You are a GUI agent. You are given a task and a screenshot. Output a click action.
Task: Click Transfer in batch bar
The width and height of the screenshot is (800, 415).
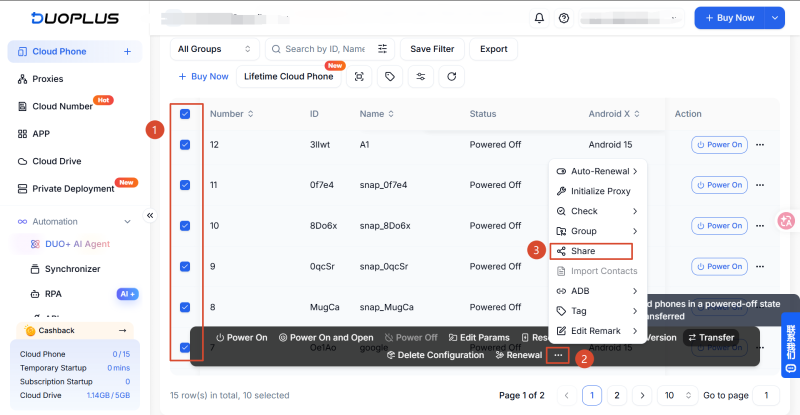pos(711,338)
